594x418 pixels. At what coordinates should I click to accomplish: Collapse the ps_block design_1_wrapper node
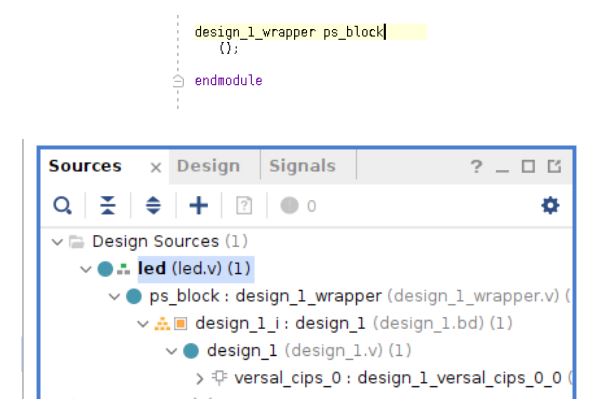pos(114,296)
